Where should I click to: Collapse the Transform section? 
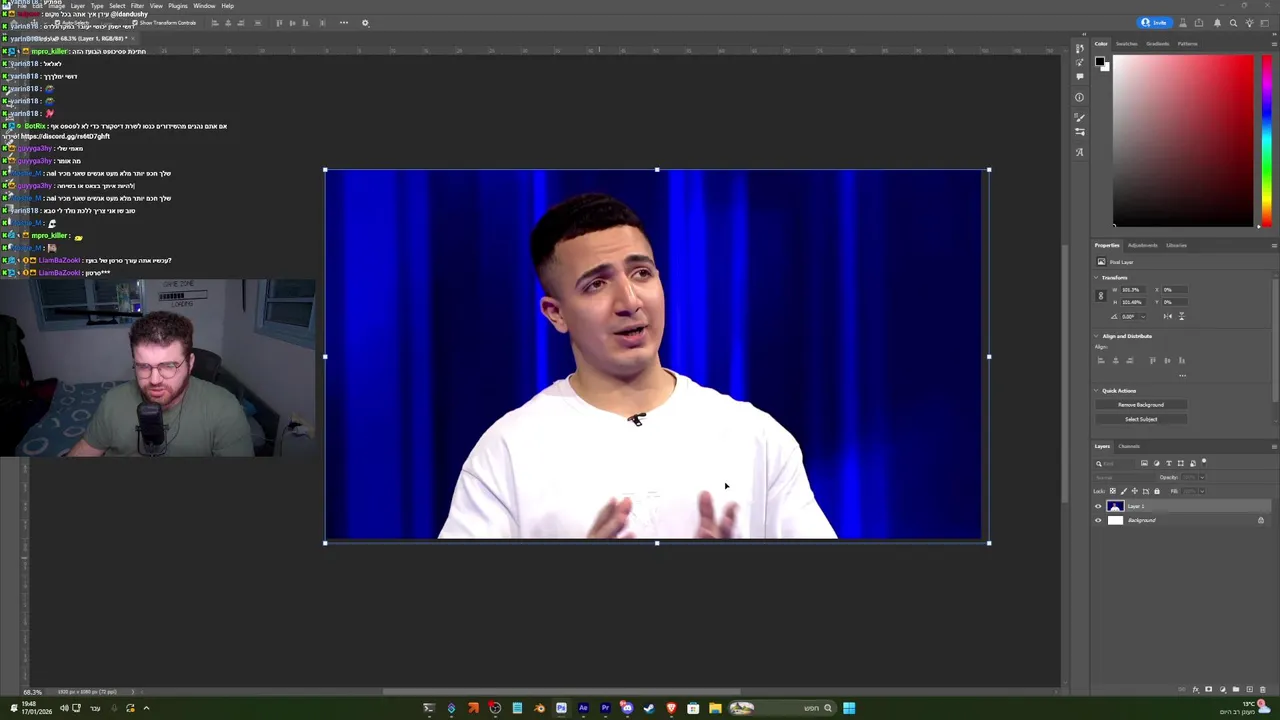(x=1096, y=278)
